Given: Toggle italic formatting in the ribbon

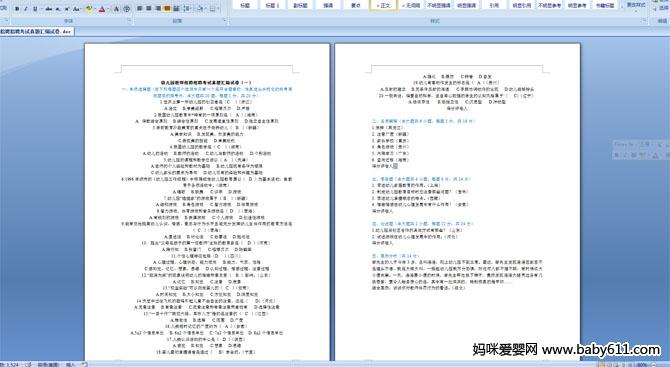Looking at the screenshot, I should (26, 9).
